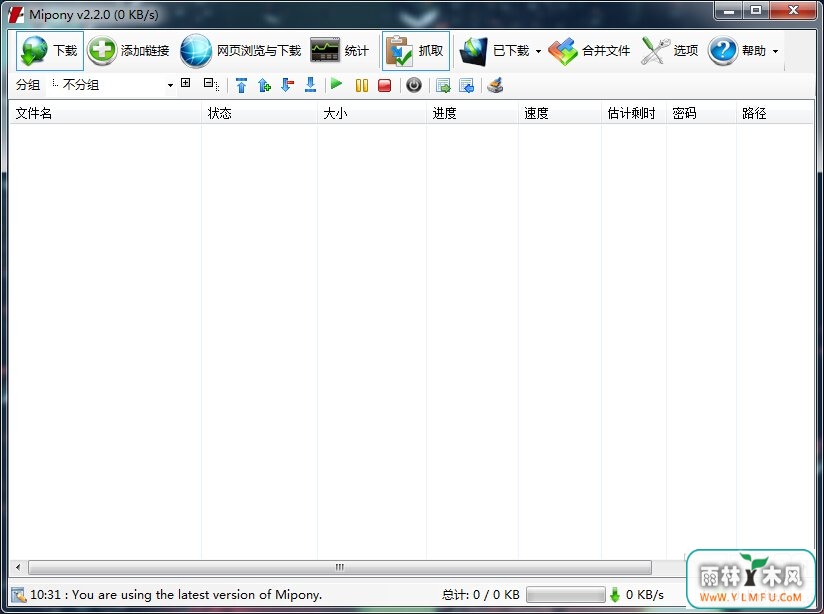This screenshot has height=614, width=824.
Task: Collapse all groups with minus icon
Action: (x=211, y=84)
